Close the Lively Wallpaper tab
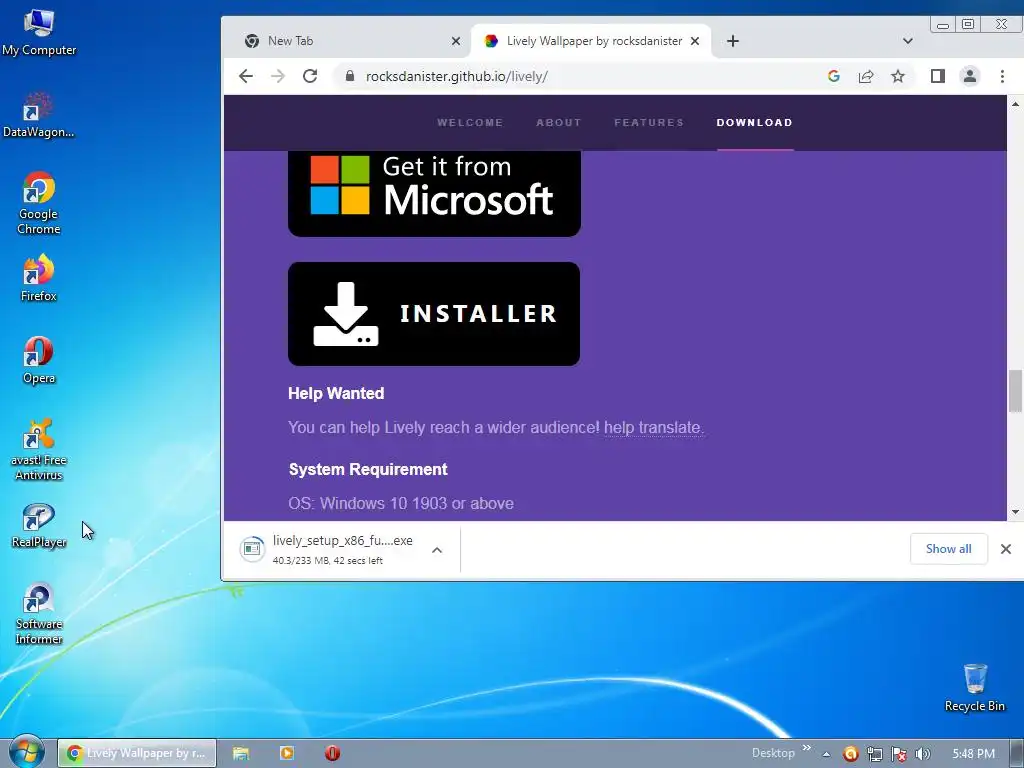The width and height of the screenshot is (1024, 768). point(695,41)
